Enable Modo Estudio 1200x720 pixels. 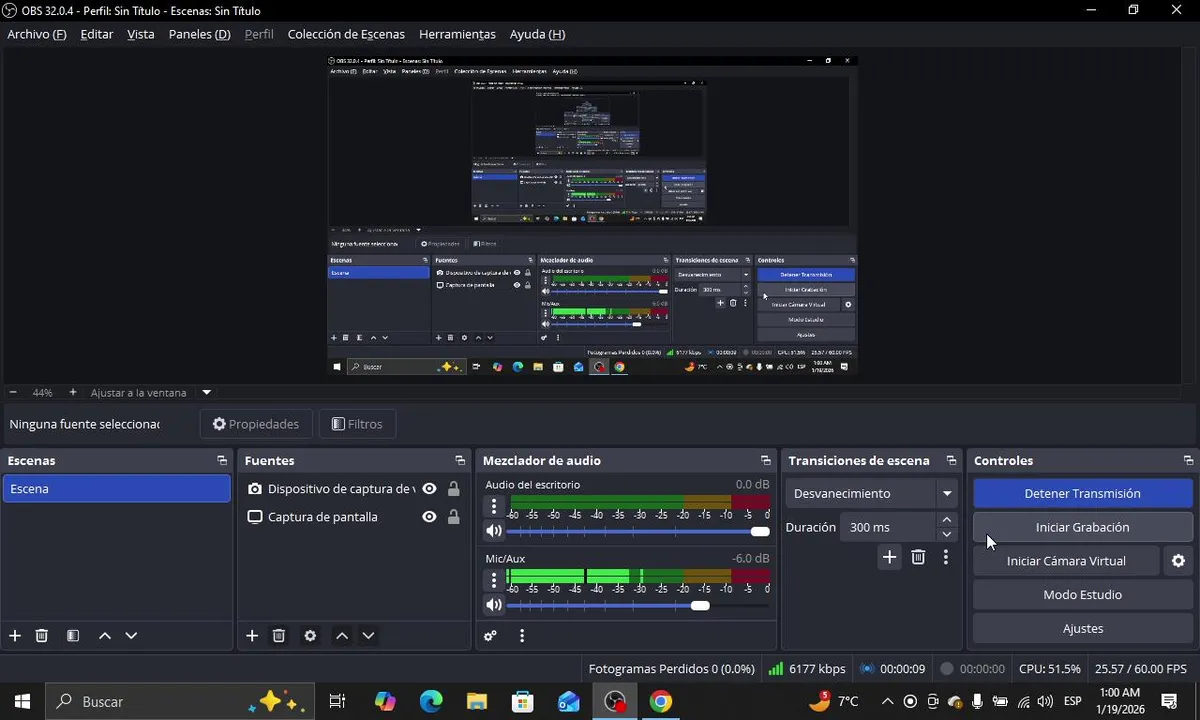click(x=1082, y=595)
